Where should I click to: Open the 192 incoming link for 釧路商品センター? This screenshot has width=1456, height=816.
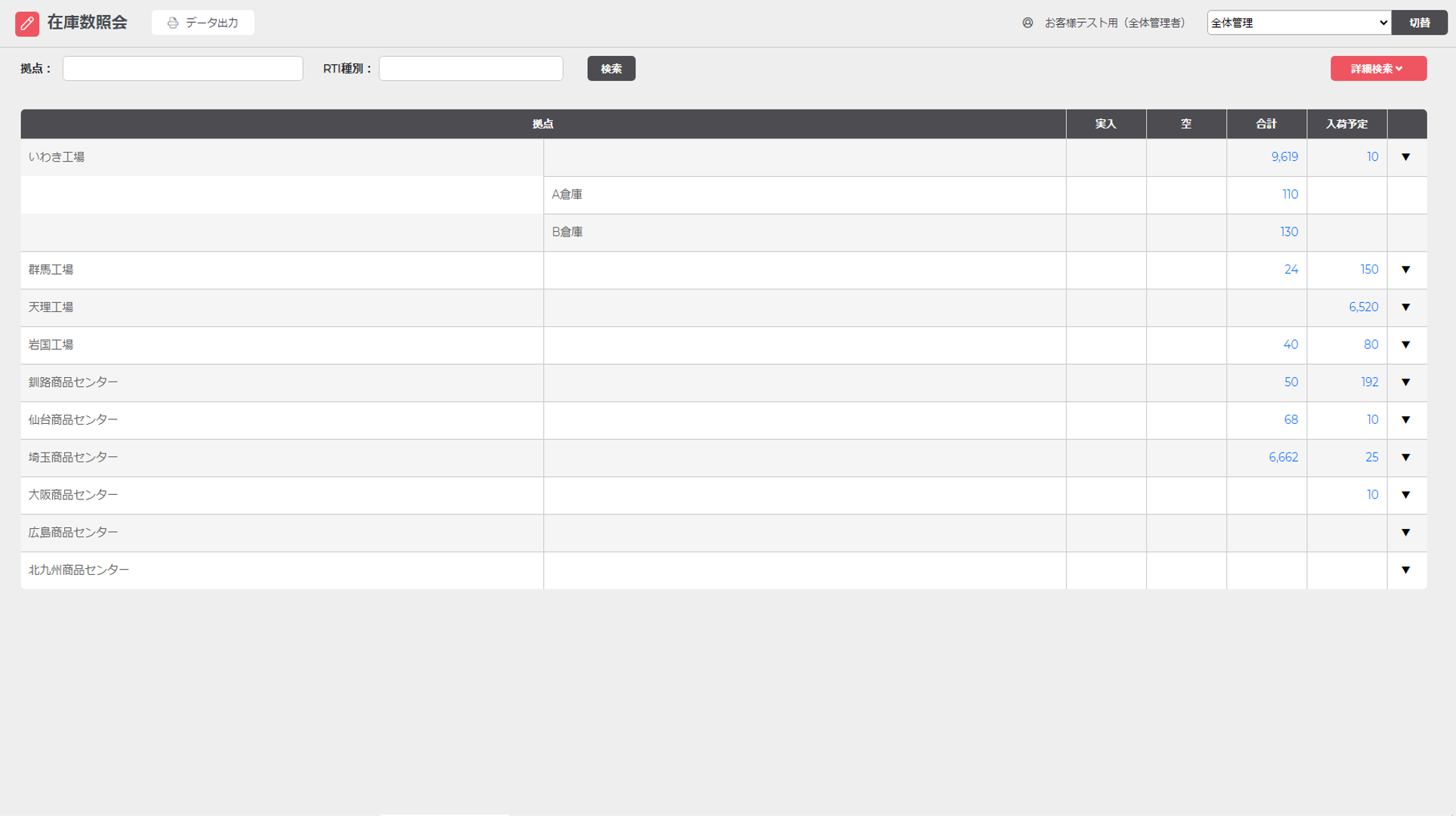tap(1369, 382)
